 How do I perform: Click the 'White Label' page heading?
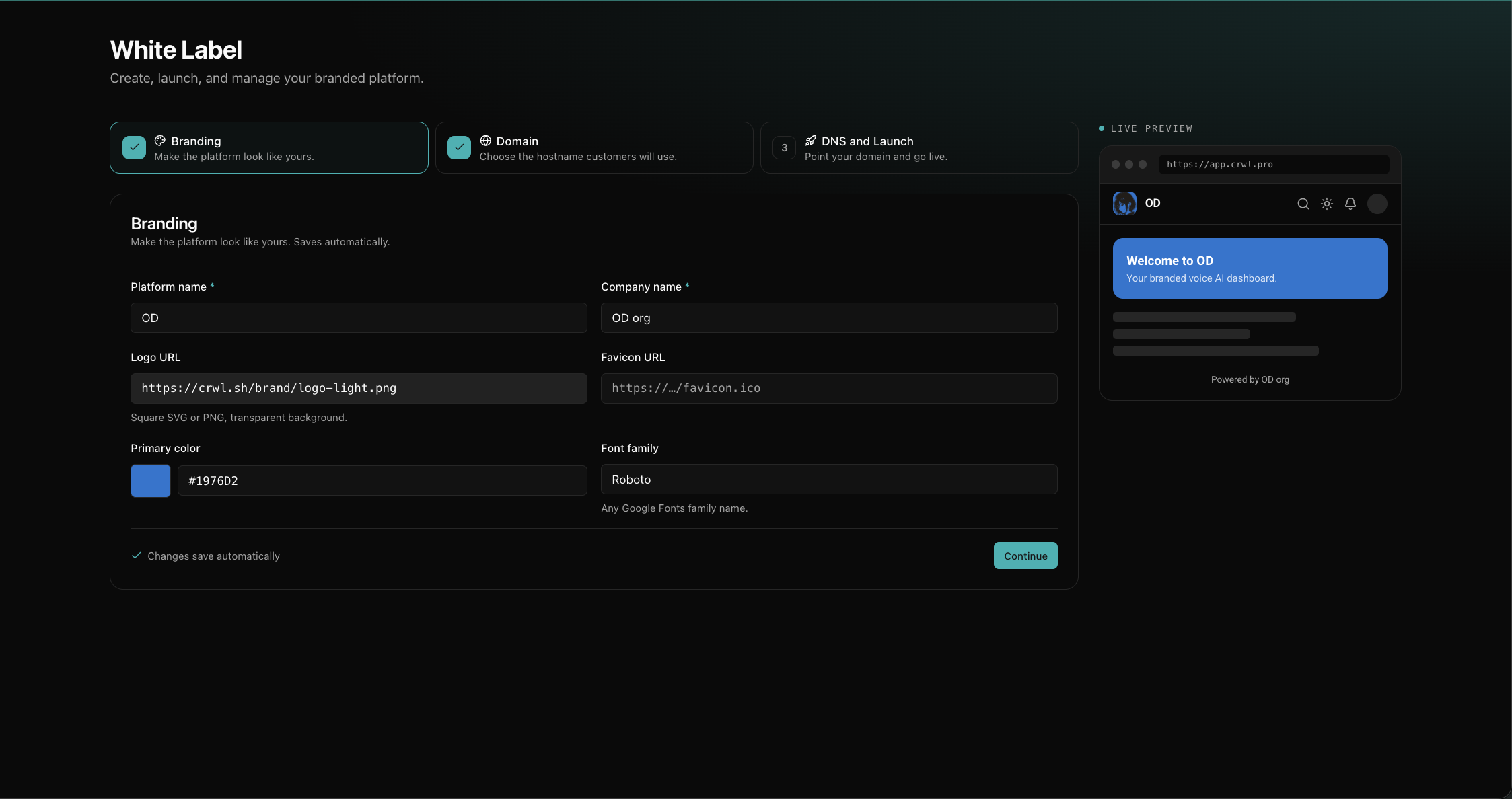(176, 50)
